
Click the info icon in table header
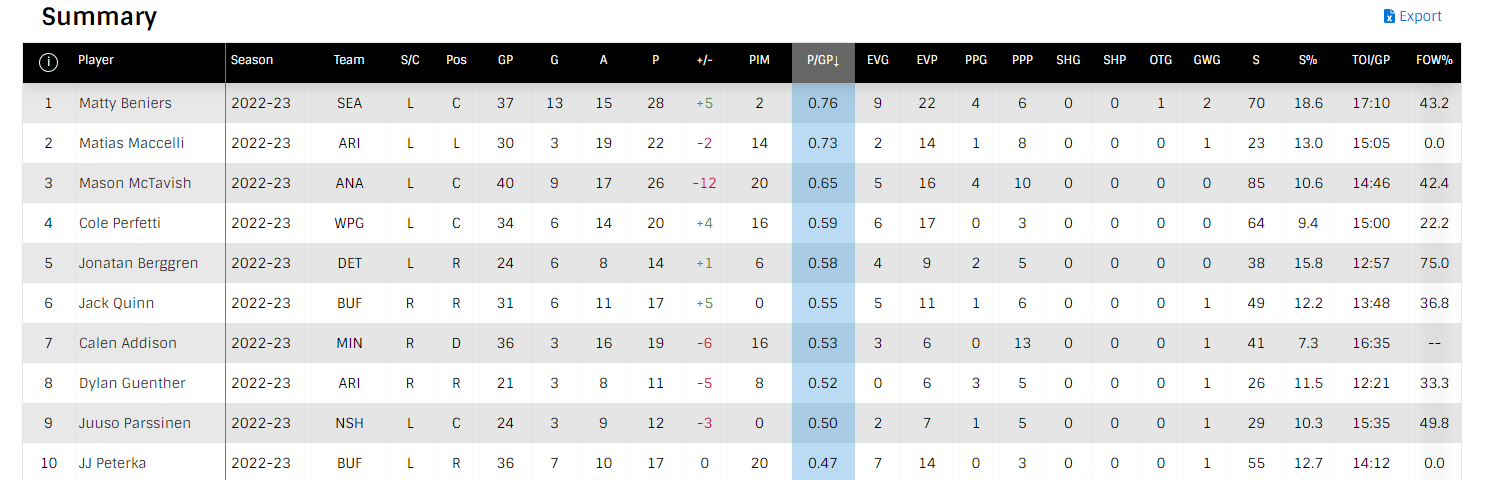coord(48,62)
